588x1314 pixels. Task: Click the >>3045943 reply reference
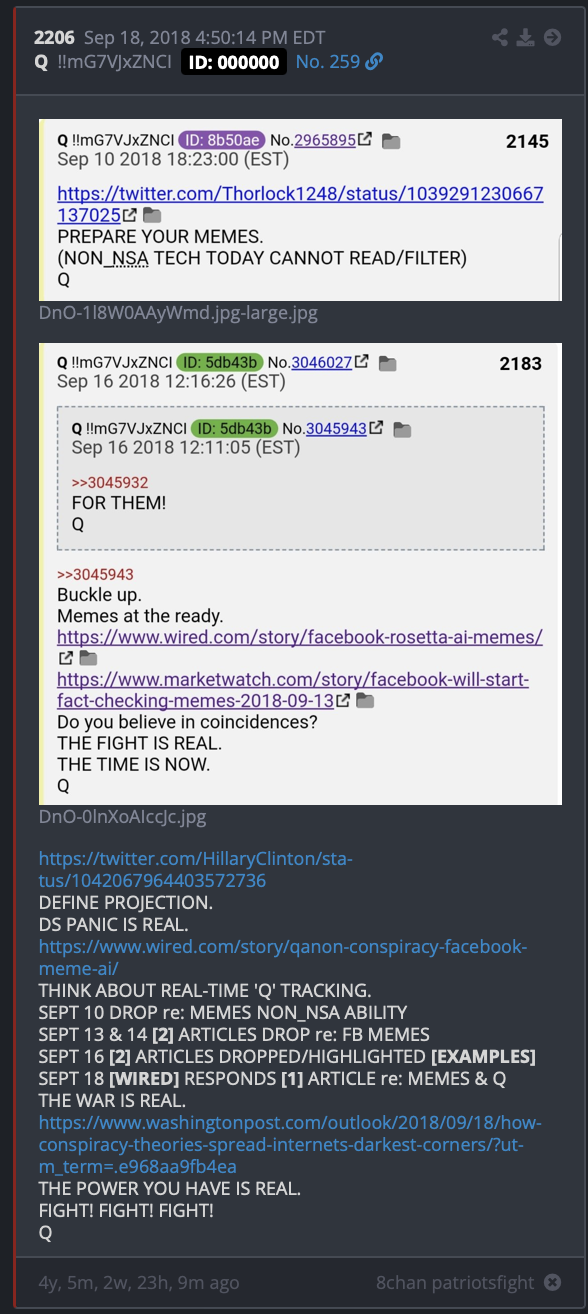pos(95,575)
